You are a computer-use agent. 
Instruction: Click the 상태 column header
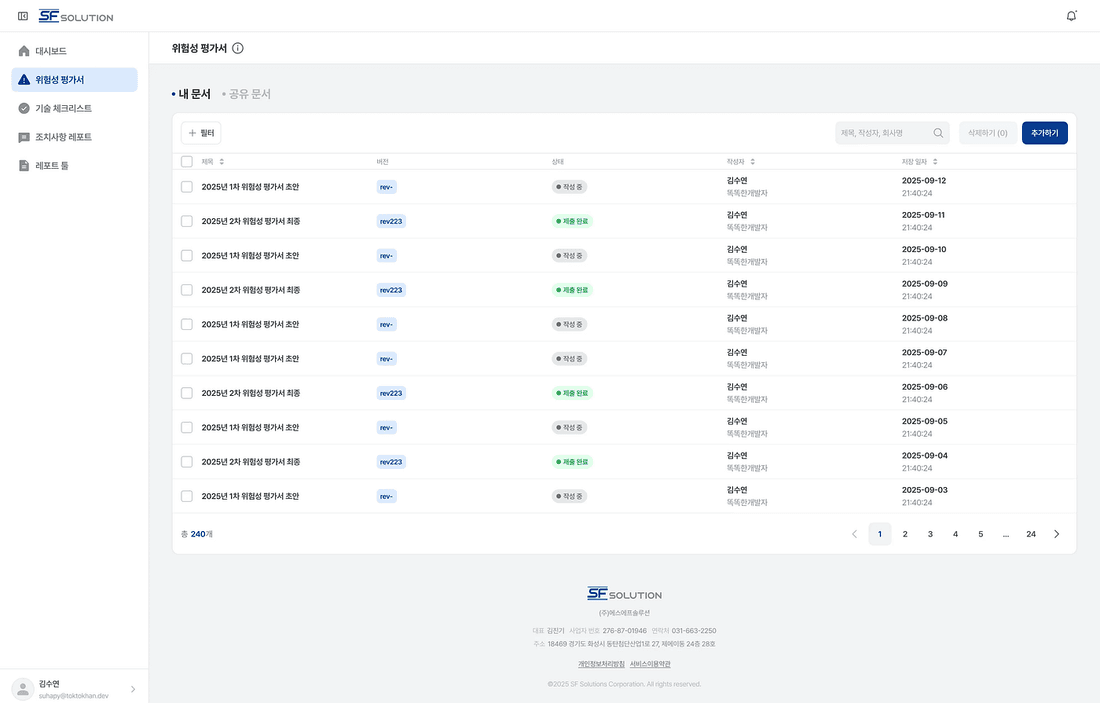pyautogui.click(x=558, y=162)
